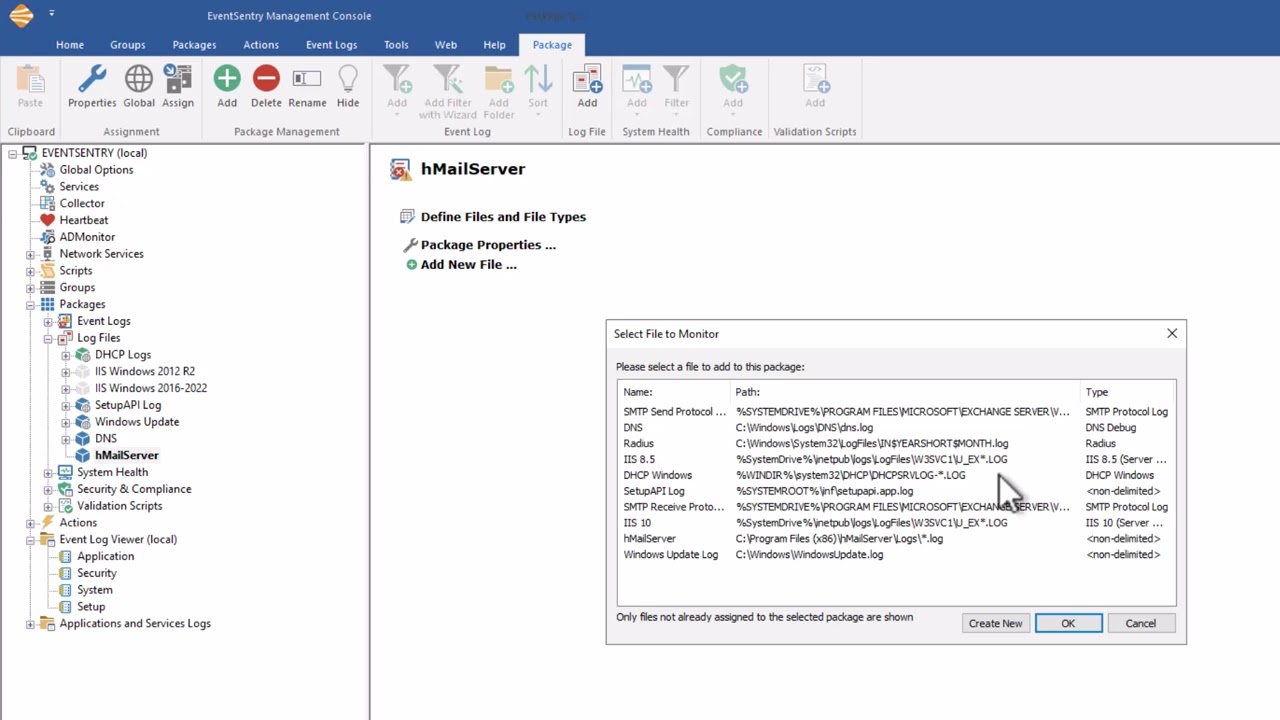Click the Event Log Add filter icon
The width and height of the screenshot is (1280, 720).
[x=397, y=79]
